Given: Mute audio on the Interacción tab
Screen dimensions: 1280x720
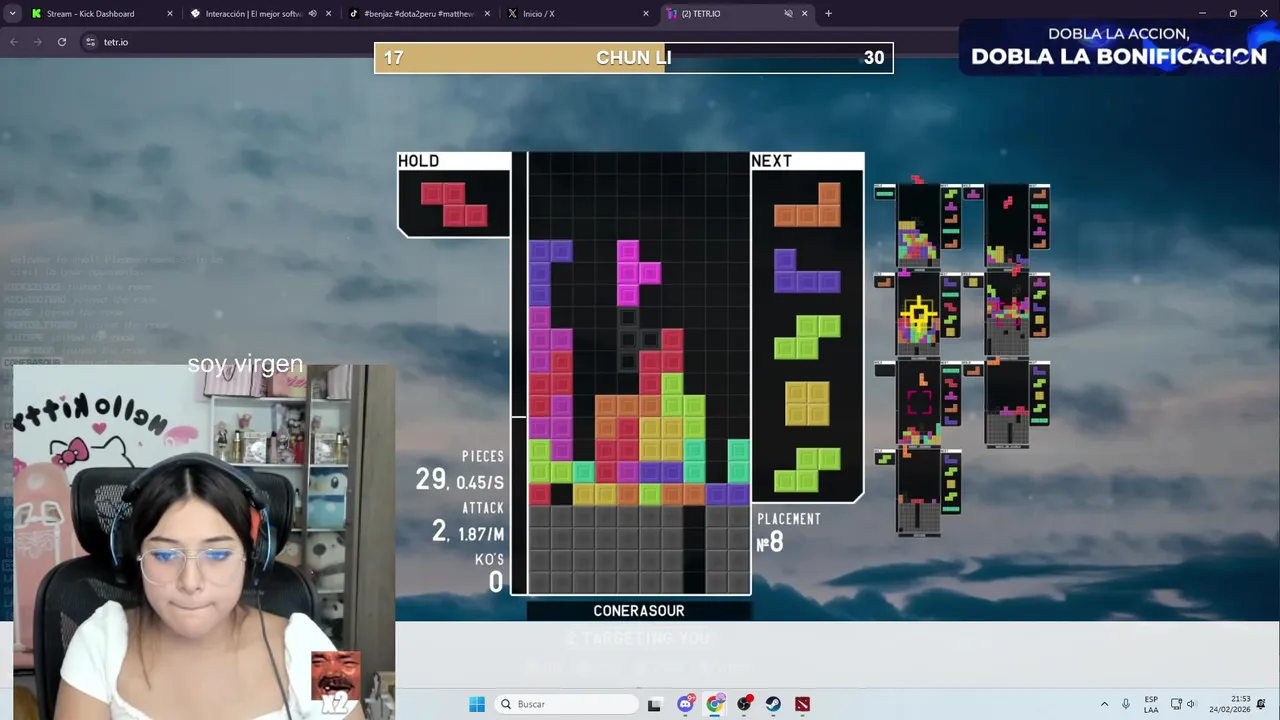Looking at the screenshot, I should [312, 14].
